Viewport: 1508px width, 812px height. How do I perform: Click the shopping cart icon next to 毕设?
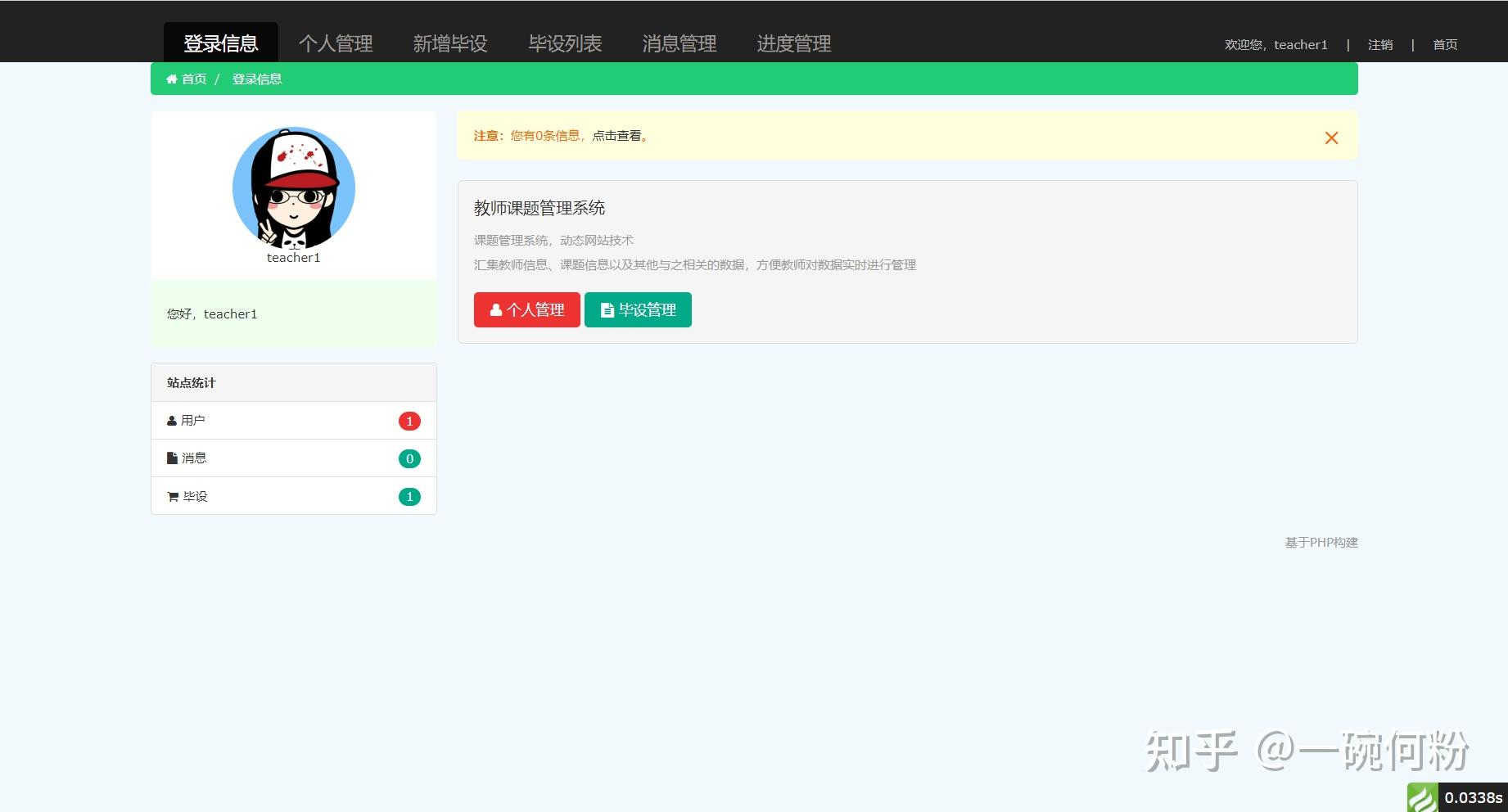click(x=172, y=495)
